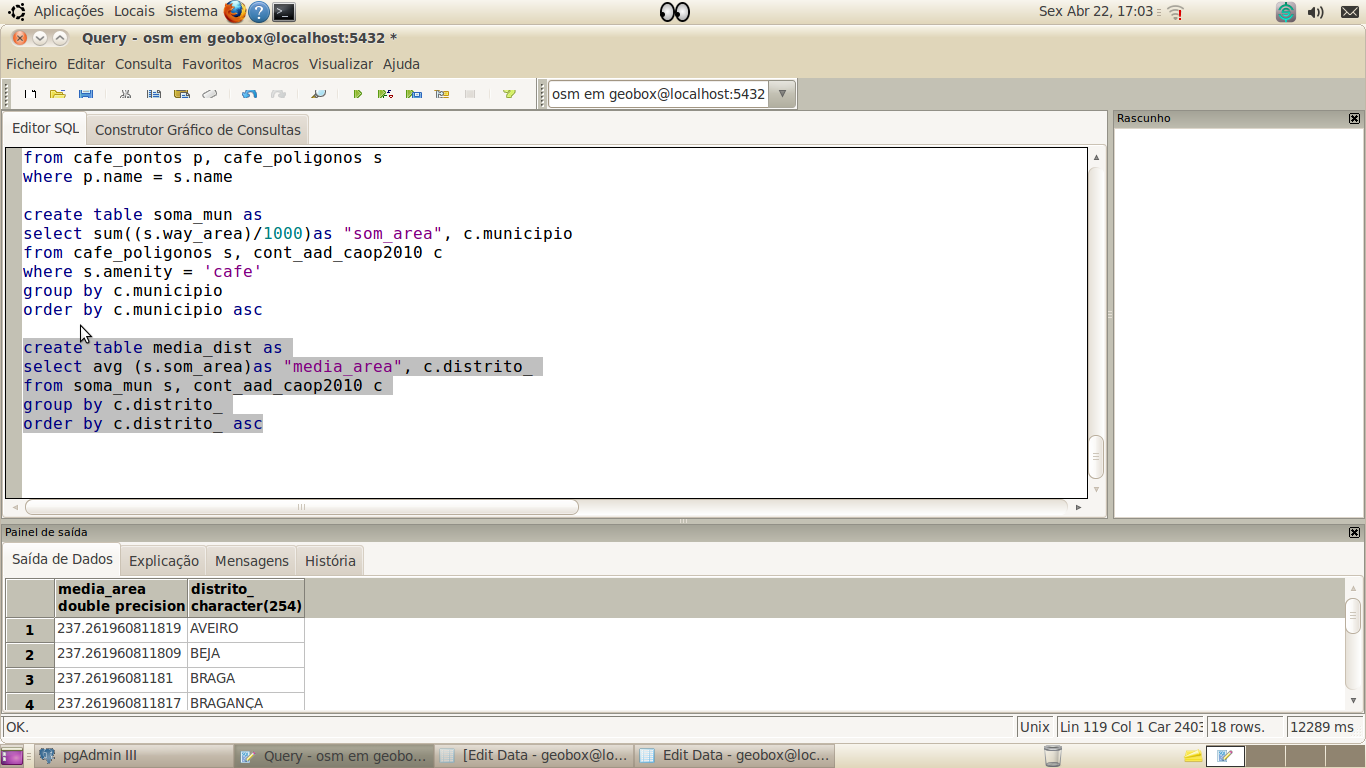The image size is (1366, 768).
Task: Select the Saída de Dados tab
Action: click(62, 559)
